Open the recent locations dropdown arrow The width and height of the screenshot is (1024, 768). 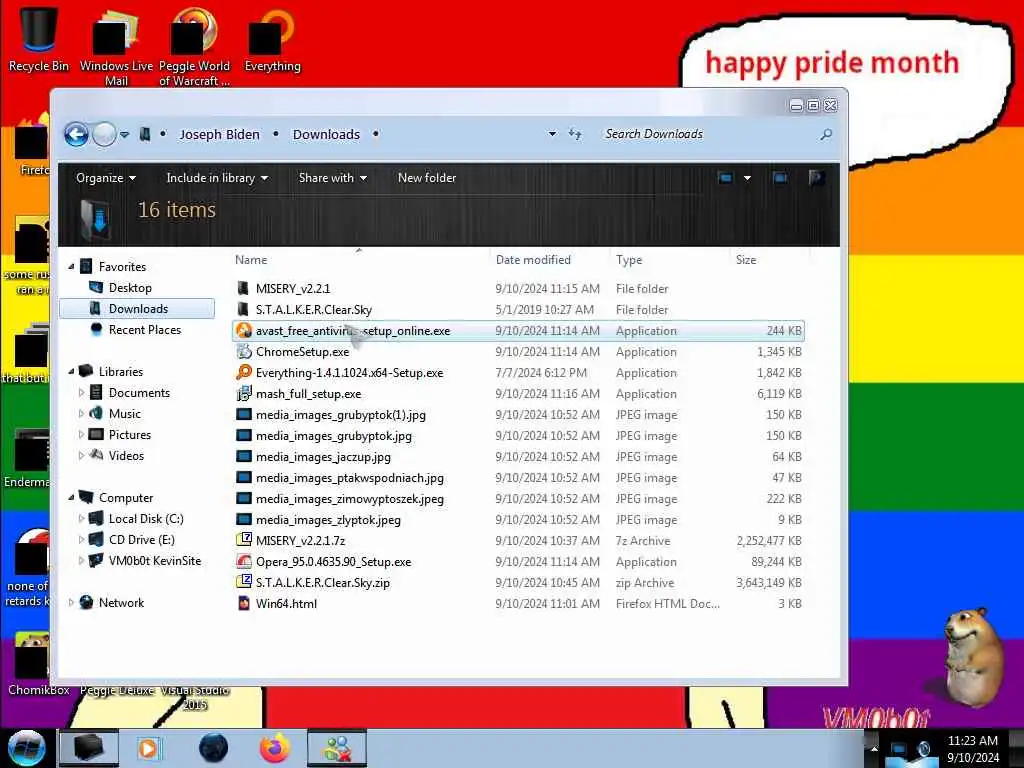124,135
